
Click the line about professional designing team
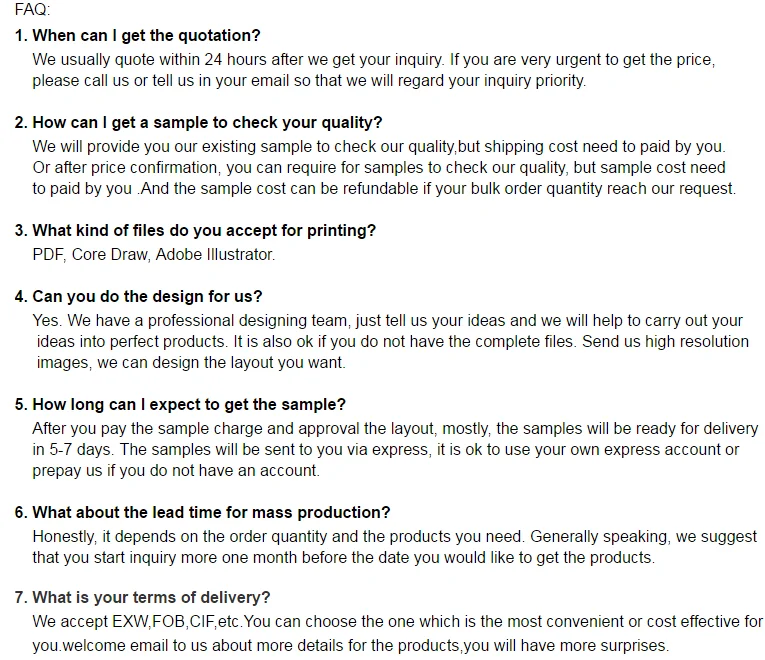point(388,321)
